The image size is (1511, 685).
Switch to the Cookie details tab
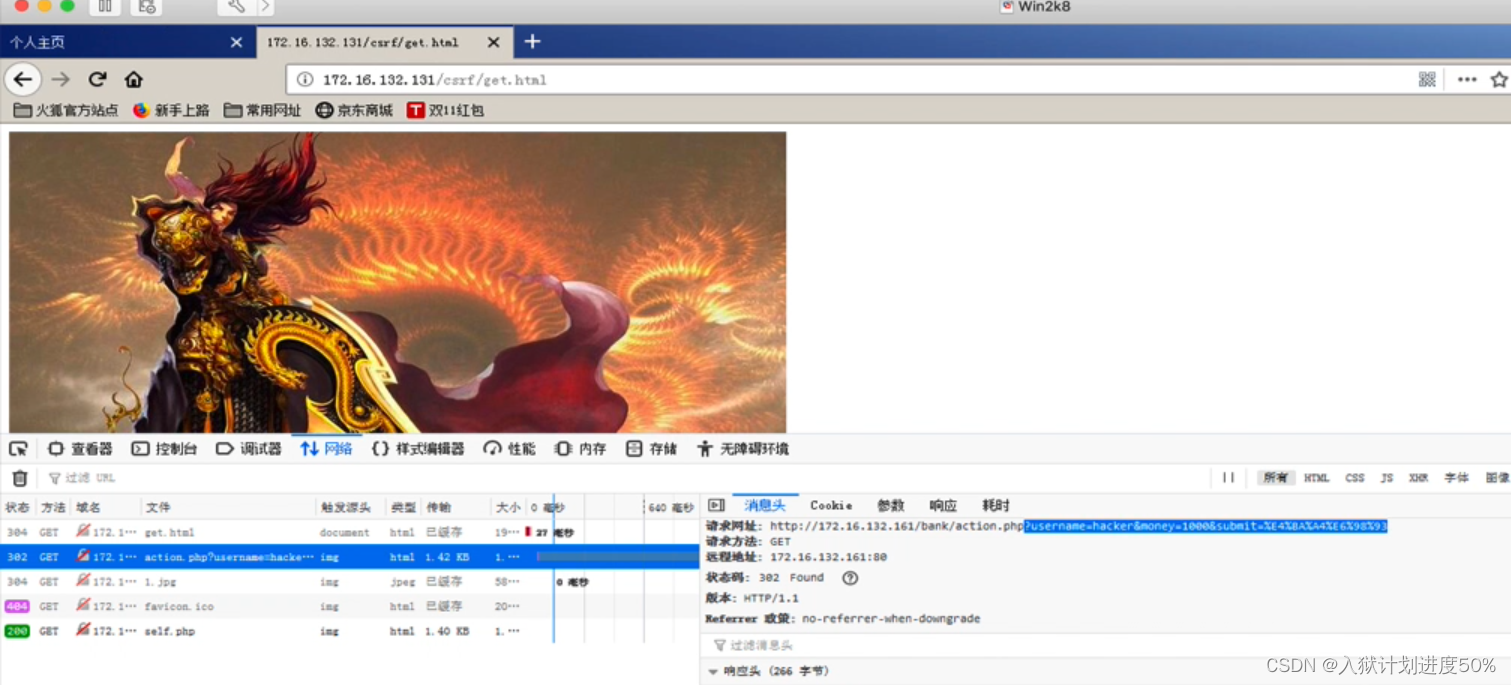click(x=831, y=506)
